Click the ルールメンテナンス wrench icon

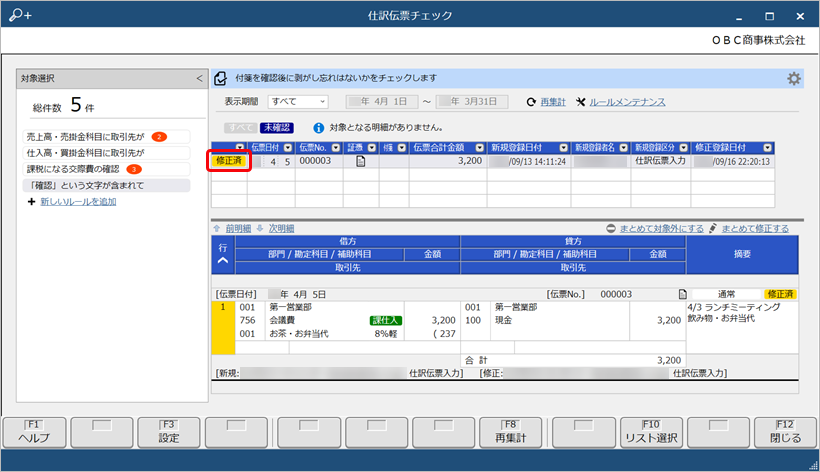coord(580,102)
